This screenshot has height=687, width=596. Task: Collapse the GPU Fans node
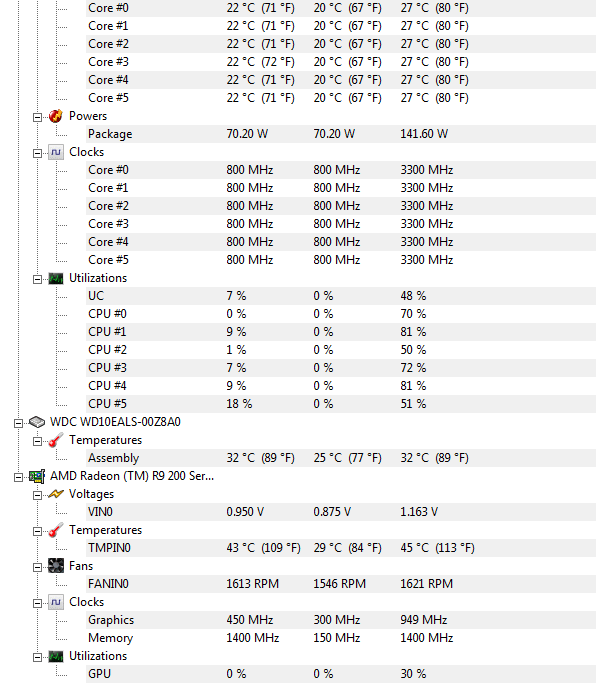coord(37,567)
